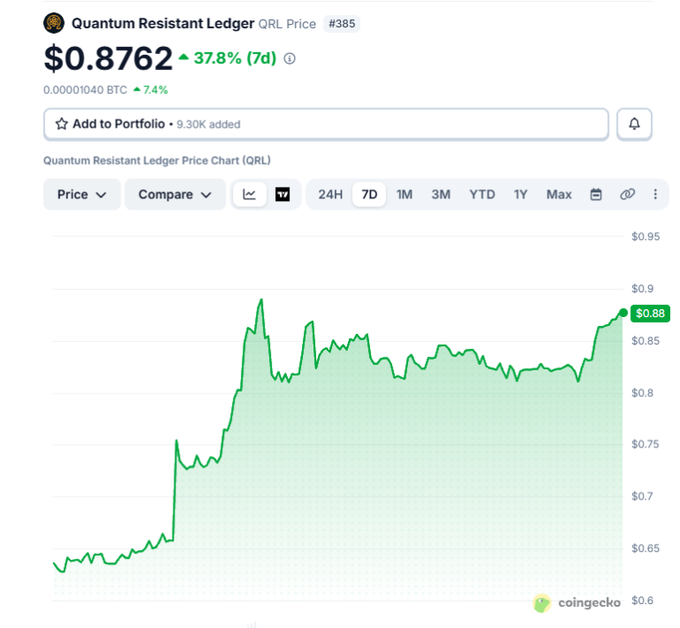Image resolution: width=680 pixels, height=628 pixels.
Task: Click the 7.4% BTC change text
Action: (x=155, y=90)
